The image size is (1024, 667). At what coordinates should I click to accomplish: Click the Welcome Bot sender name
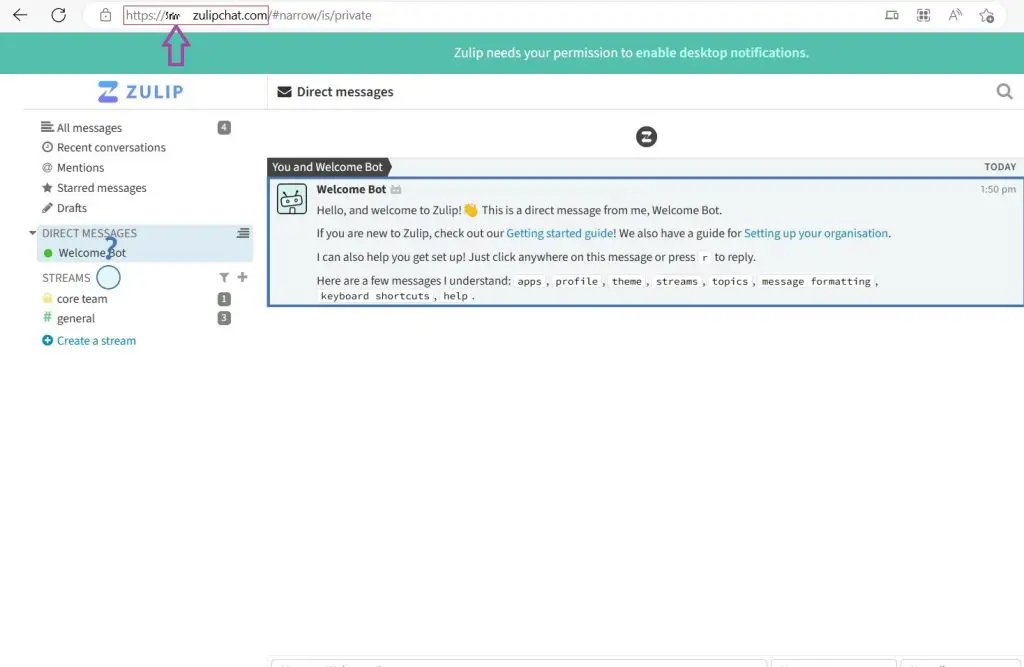351,189
